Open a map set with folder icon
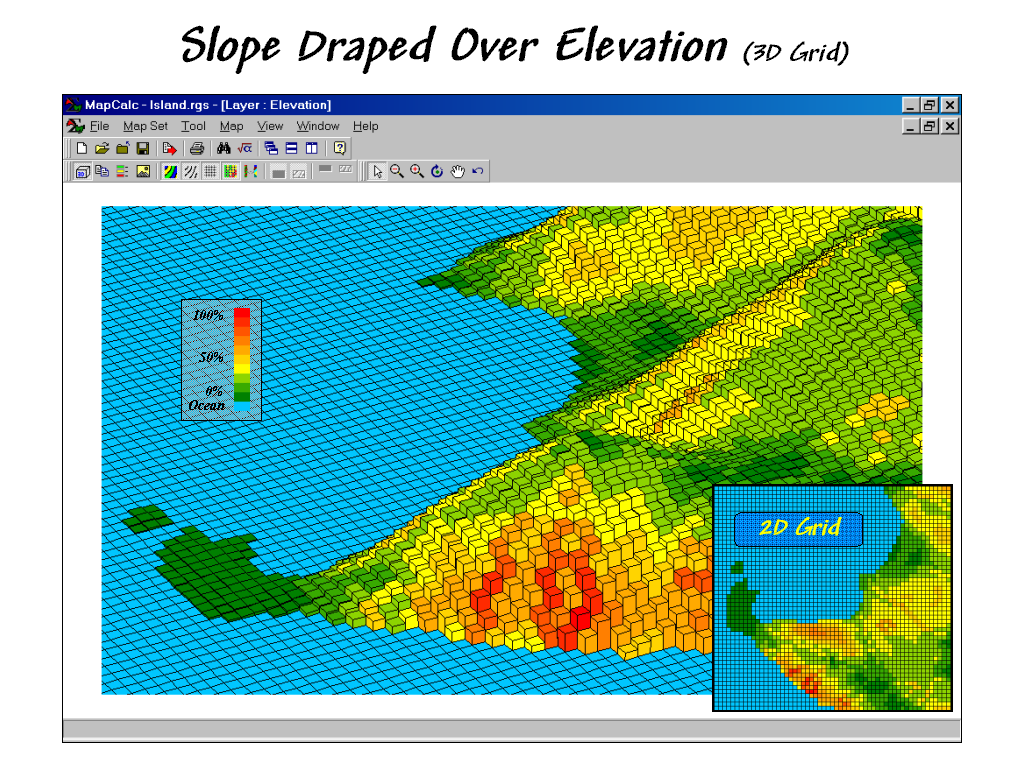Viewport: 1024px width, 768px height. coord(102,148)
